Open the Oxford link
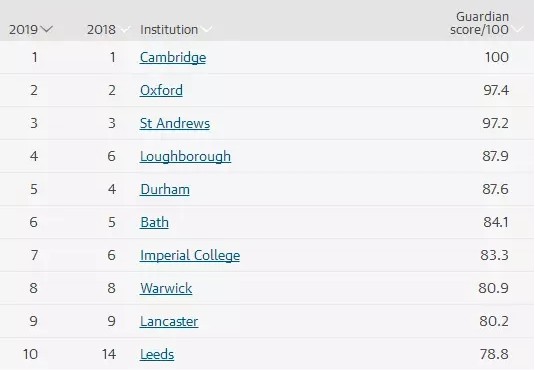 click(161, 90)
